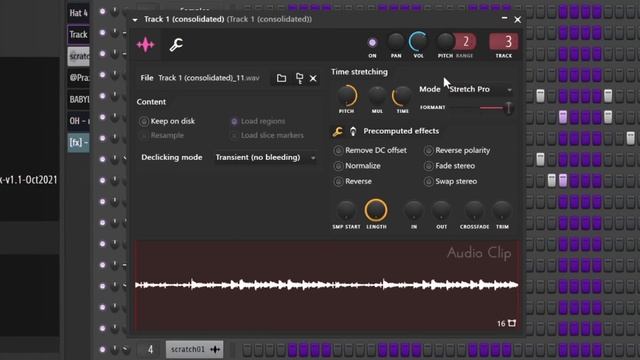Click the PAN knob
Image resolution: width=640 pixels, height=360 pixels.
click(x=396, y=42)
